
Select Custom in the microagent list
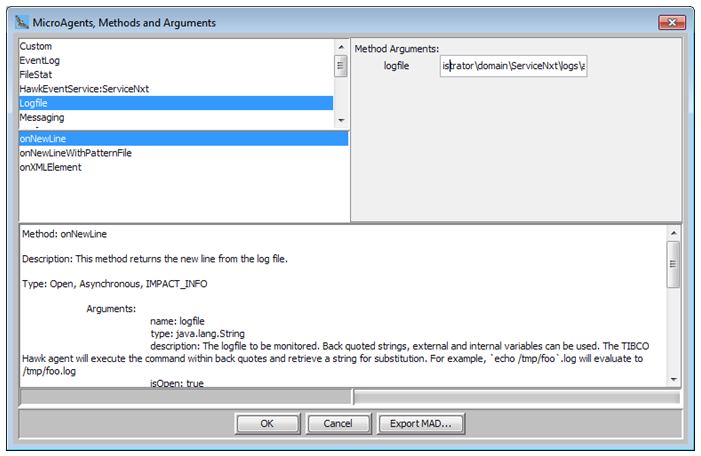click(36, 46)
